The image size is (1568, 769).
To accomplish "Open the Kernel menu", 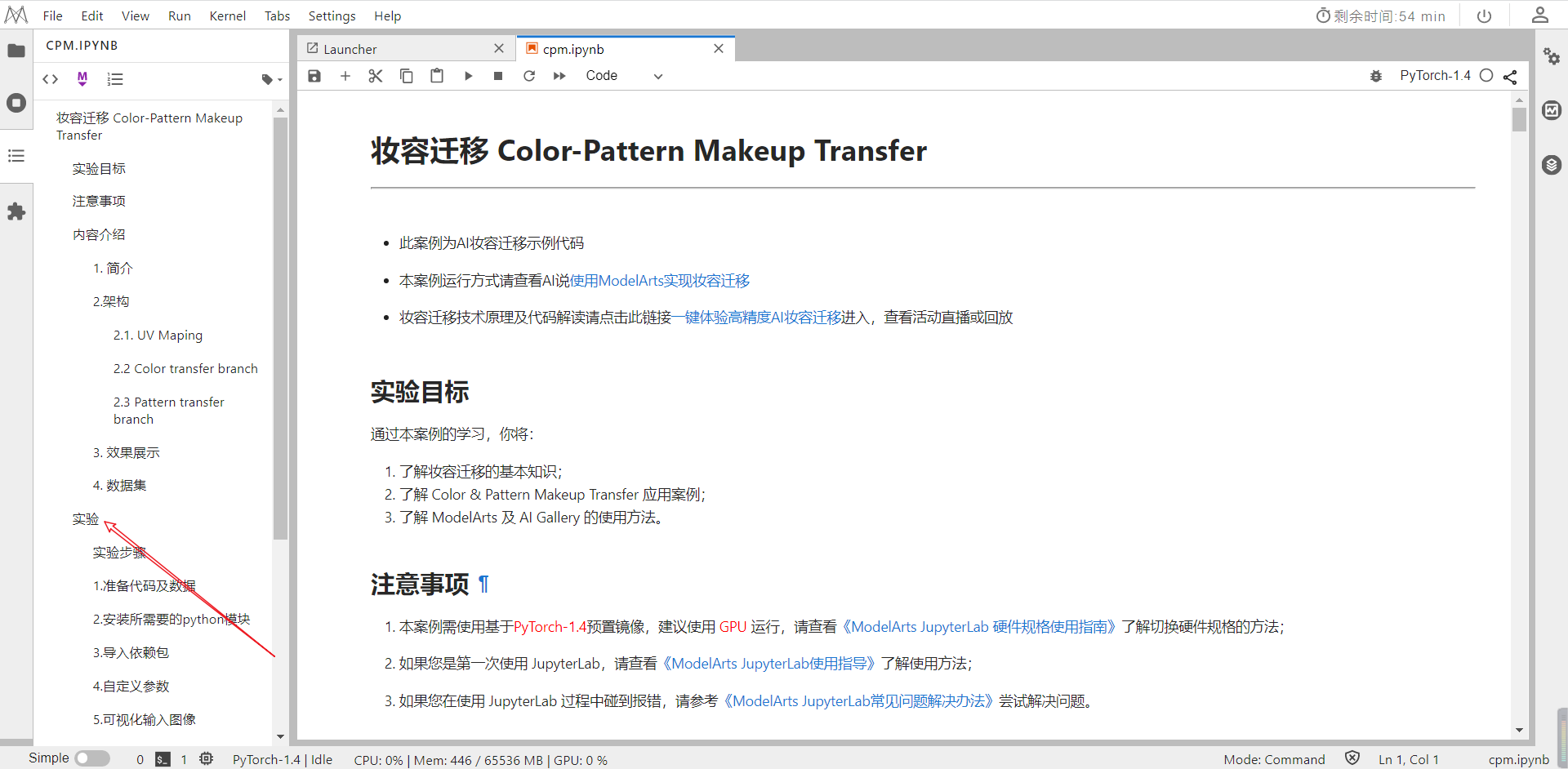I will click(x=228, y=16).
